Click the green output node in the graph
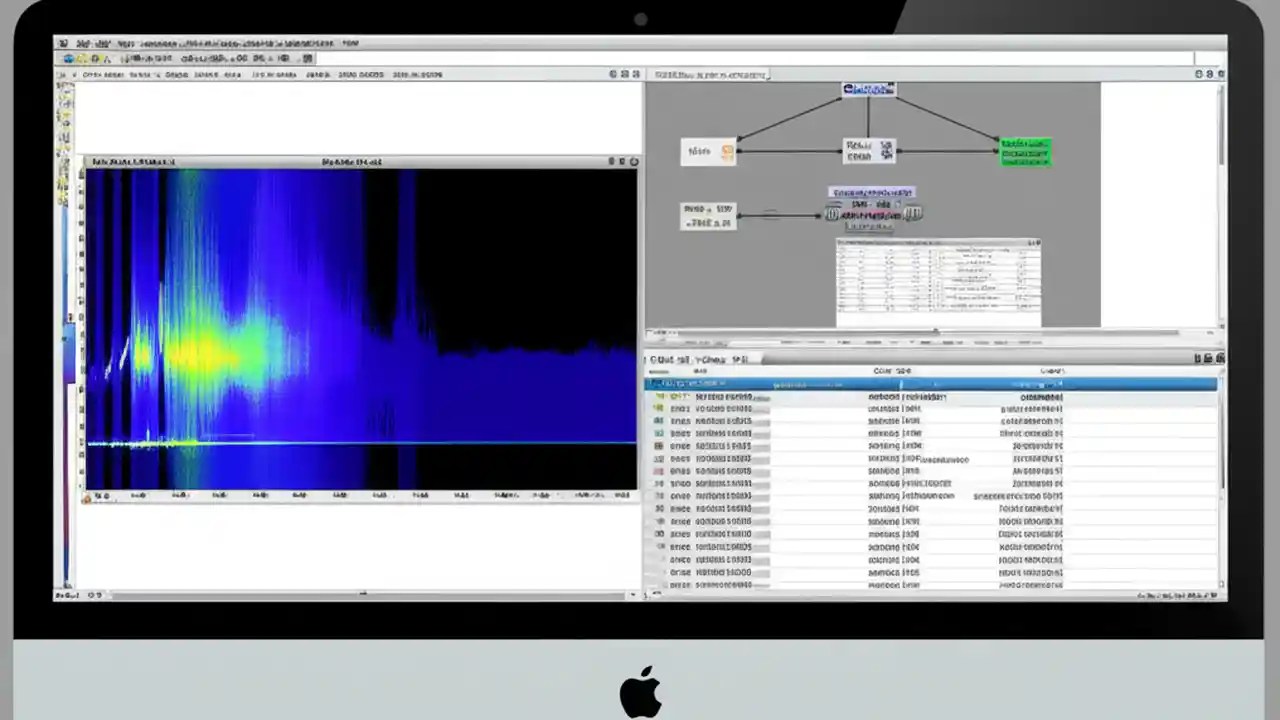Screen dimensions: 1280x720 pyautogui.click(x=1025, y=151)
